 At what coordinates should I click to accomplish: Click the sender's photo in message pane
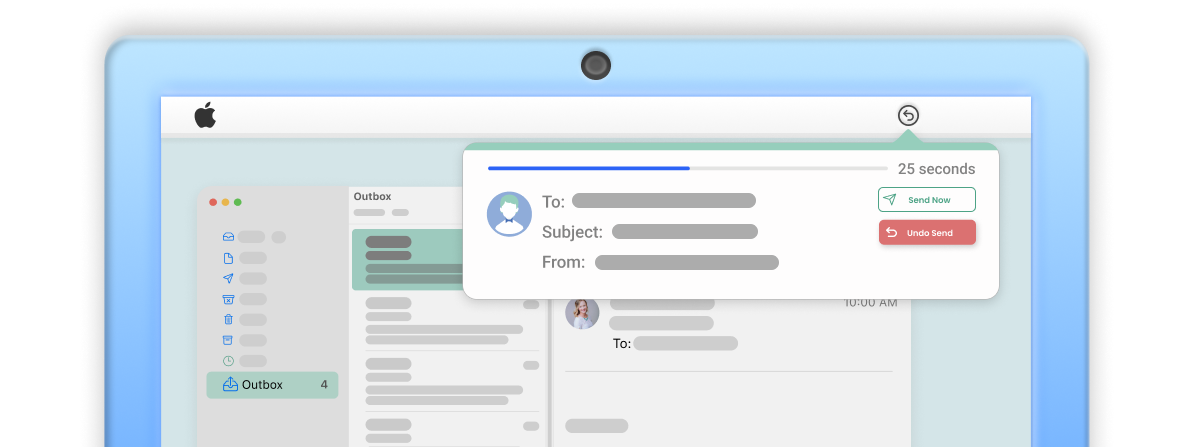(582, 312)
